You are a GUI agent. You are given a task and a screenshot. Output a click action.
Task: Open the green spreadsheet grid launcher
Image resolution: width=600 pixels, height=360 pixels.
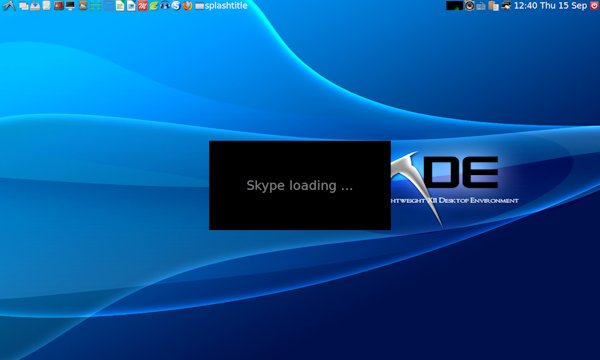tap(96, 5)
